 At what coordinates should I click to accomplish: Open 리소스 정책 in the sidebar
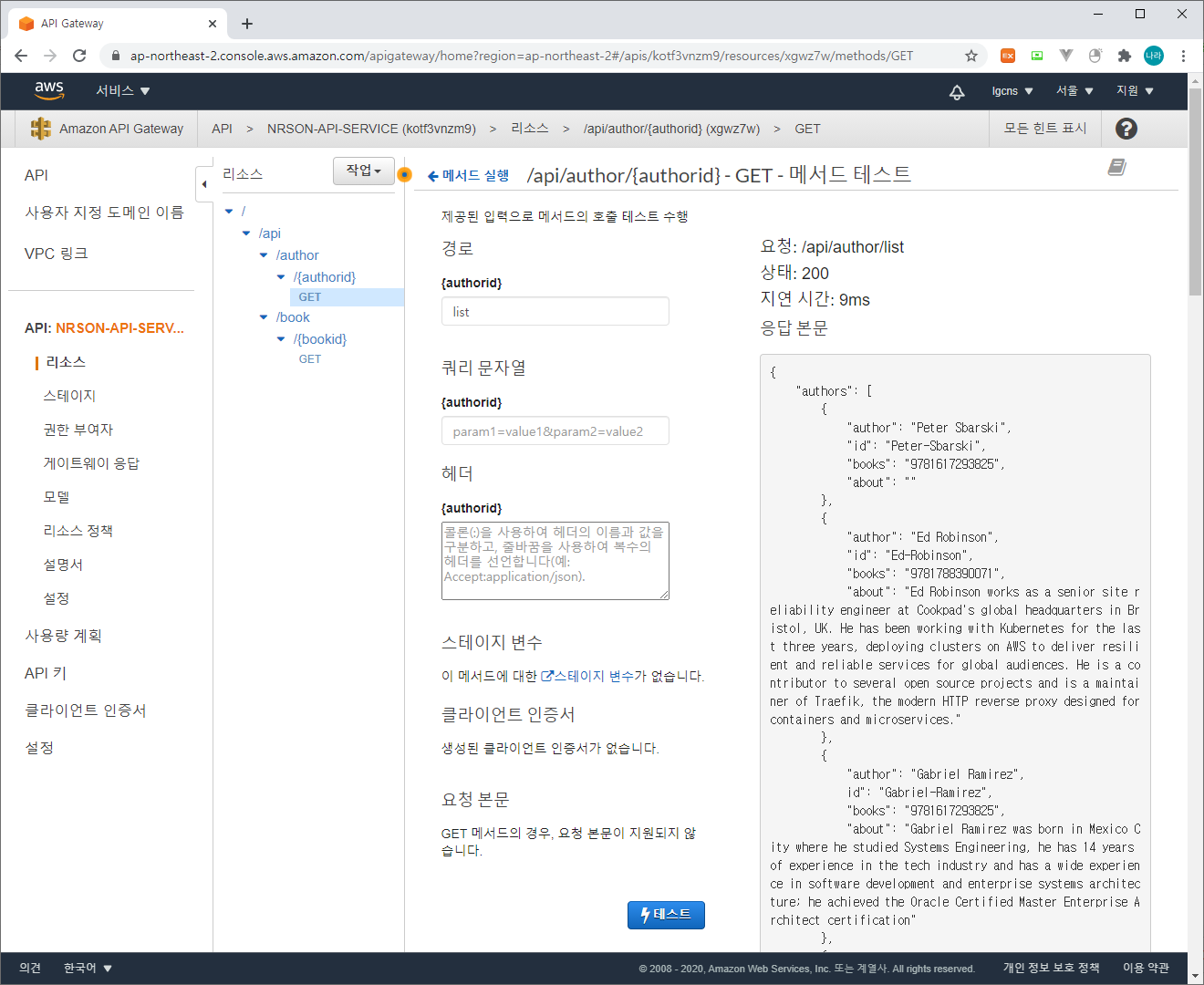78,531
